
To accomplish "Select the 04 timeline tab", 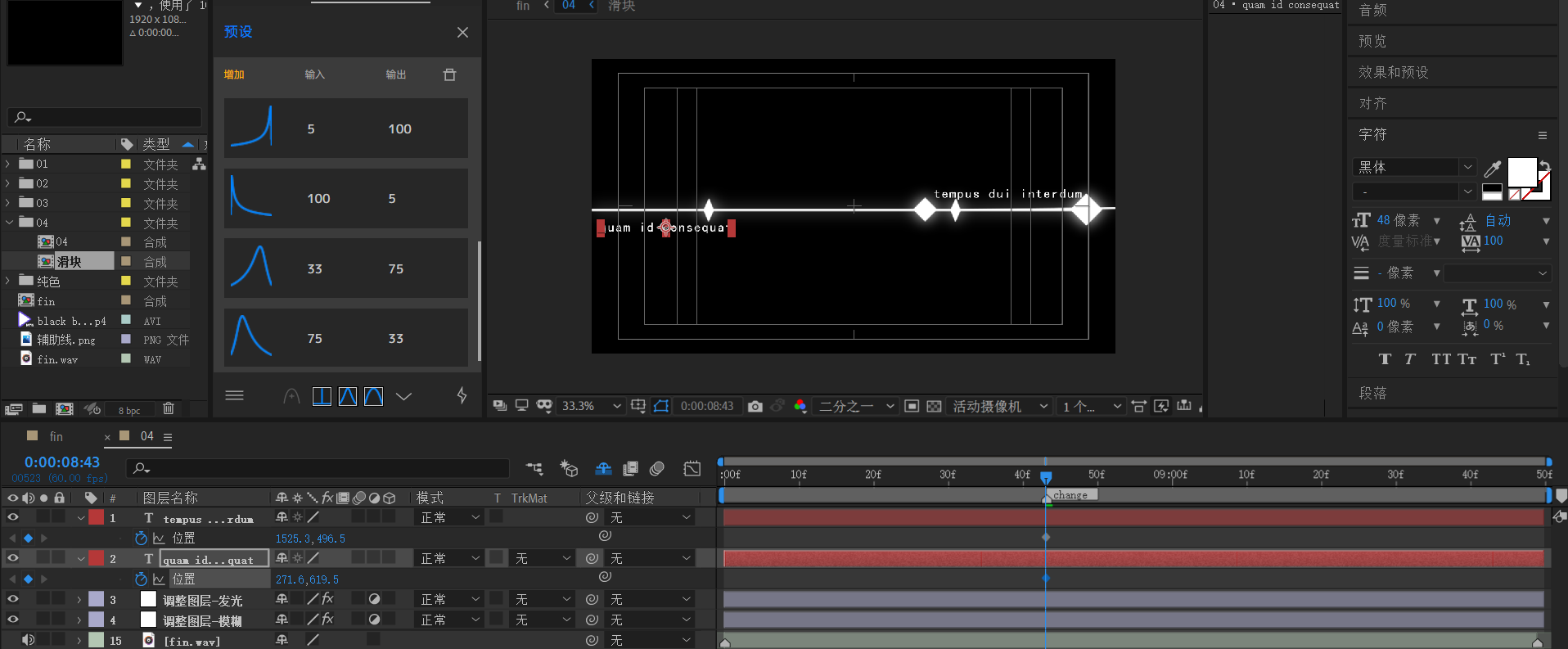I will 146,436.
